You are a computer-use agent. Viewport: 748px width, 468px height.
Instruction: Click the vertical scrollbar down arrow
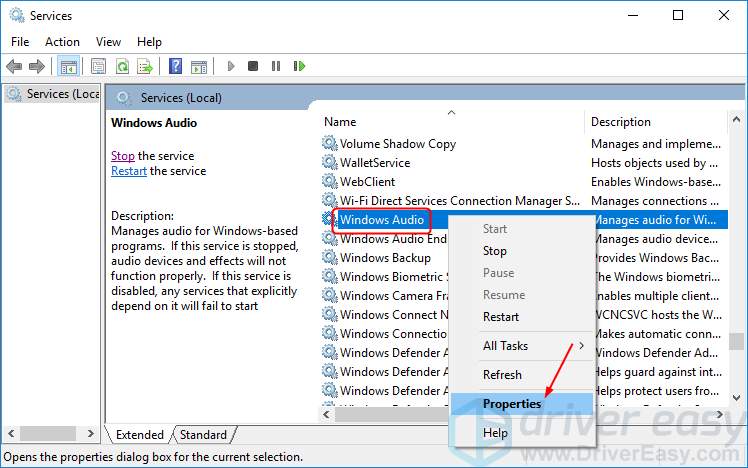click(x=737, y=397)
